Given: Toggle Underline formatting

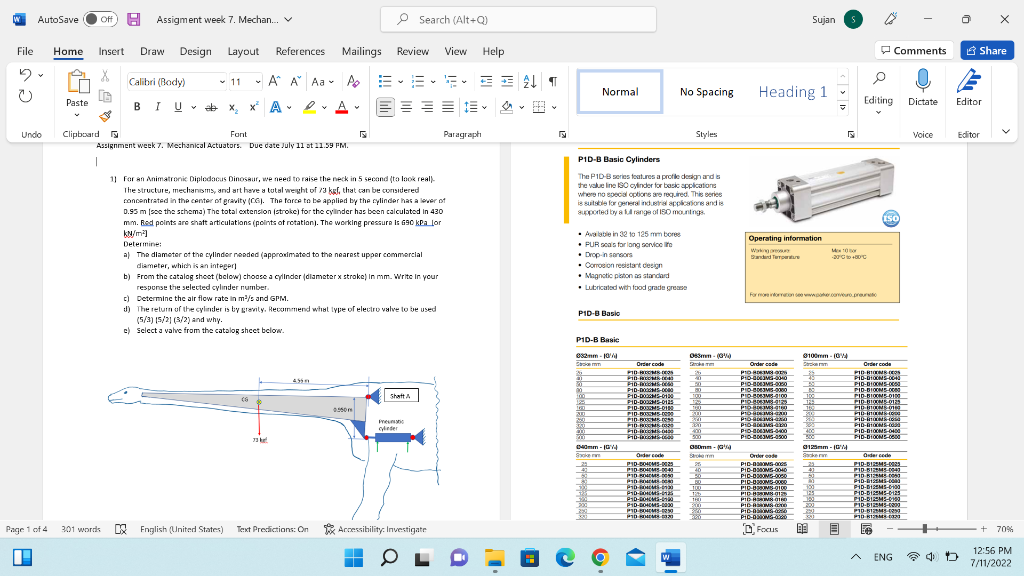Looking at the screenshot, I should pyautogui.click(x=178, y=107).
